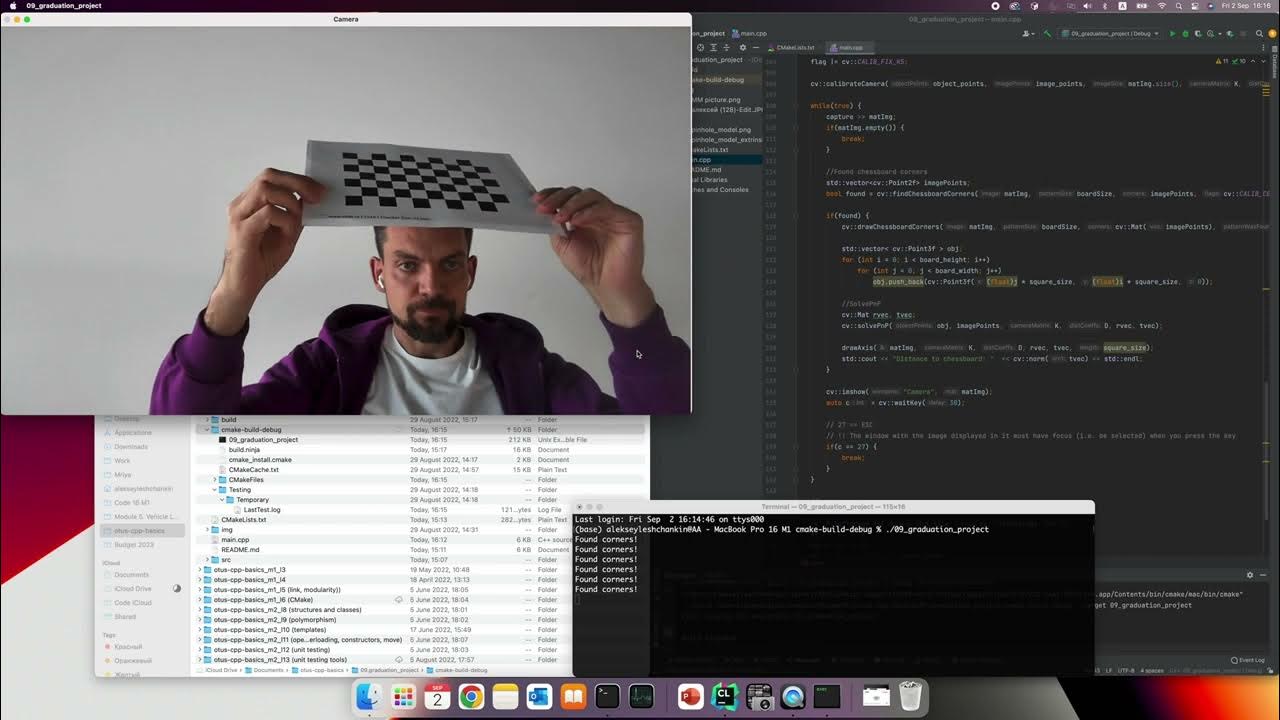1280x720 pixels.
Task: Open Finder from the Dock
Action: pyautogui.click(x=370, y=697)
